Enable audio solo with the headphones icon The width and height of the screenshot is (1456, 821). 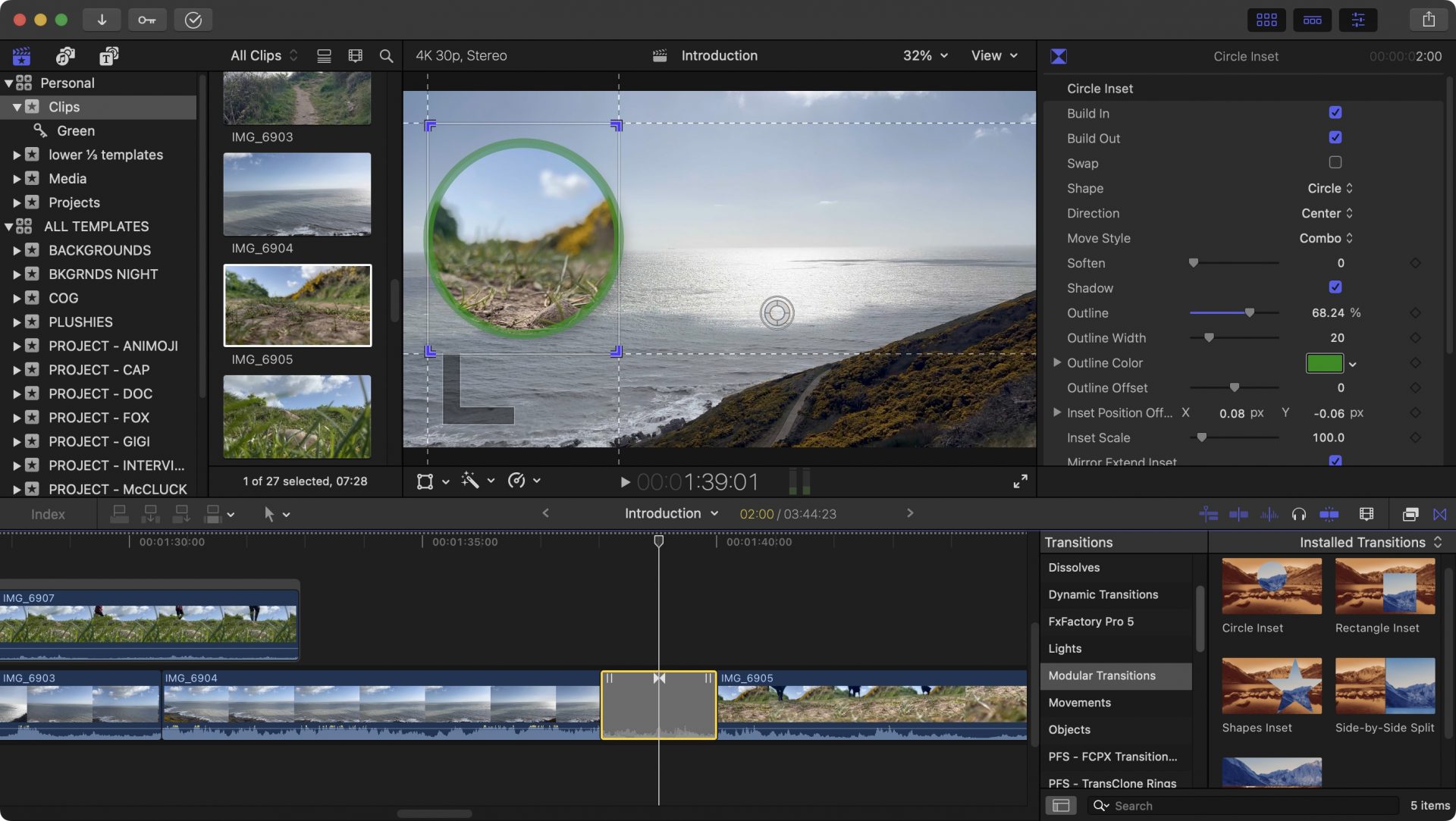(x=1298, y=514)
